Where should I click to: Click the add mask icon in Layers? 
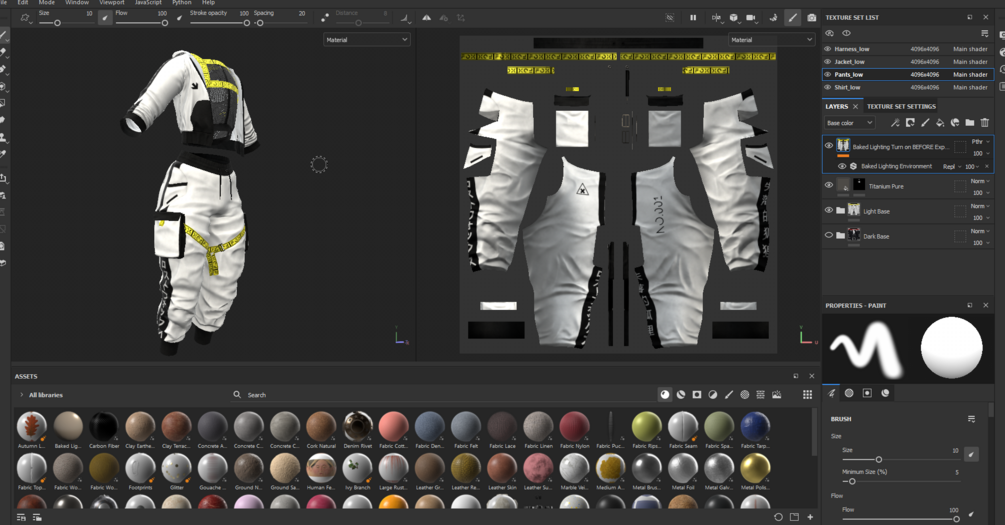910,122
